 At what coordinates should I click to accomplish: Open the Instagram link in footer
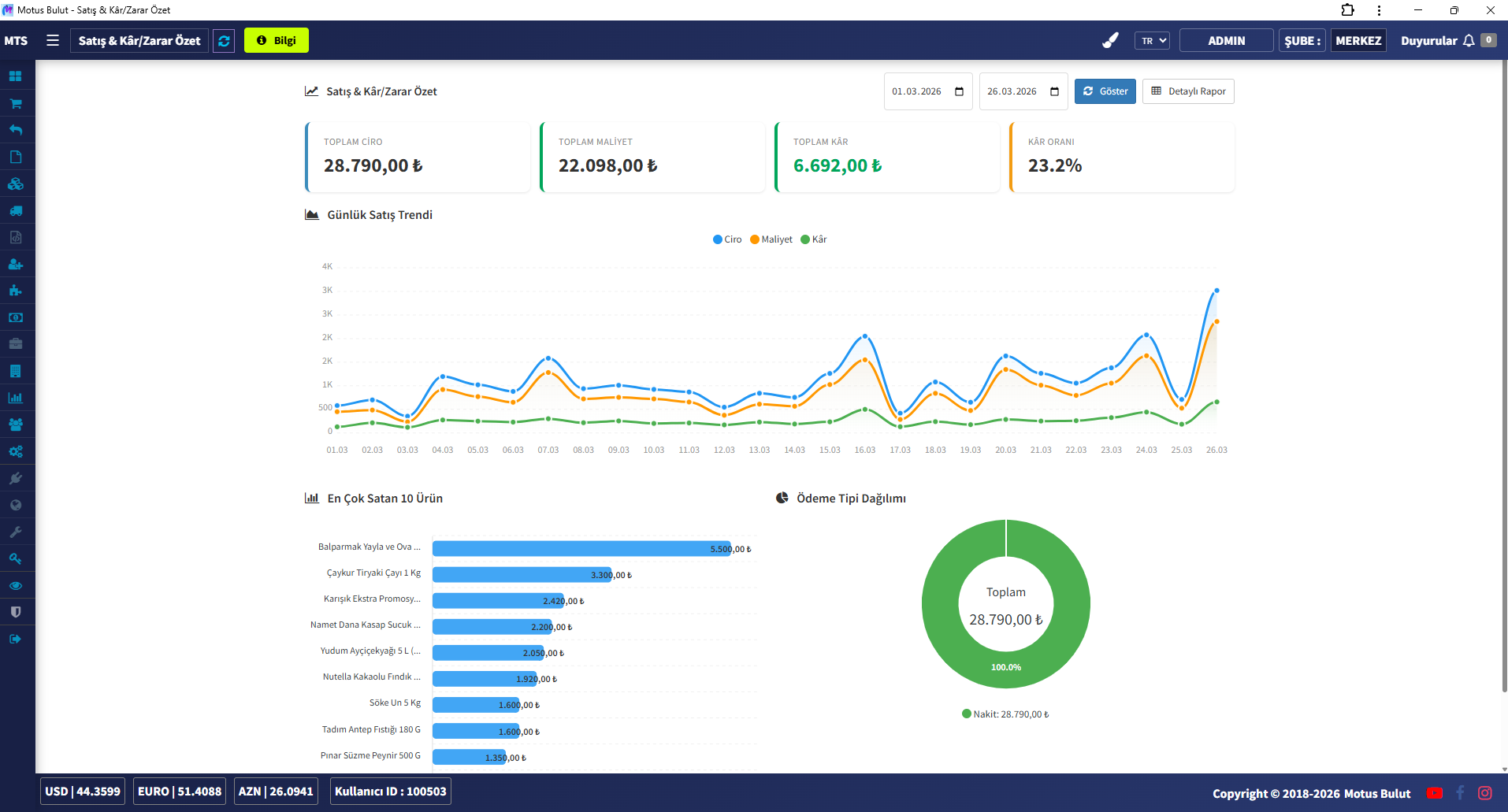point(1485,793)
